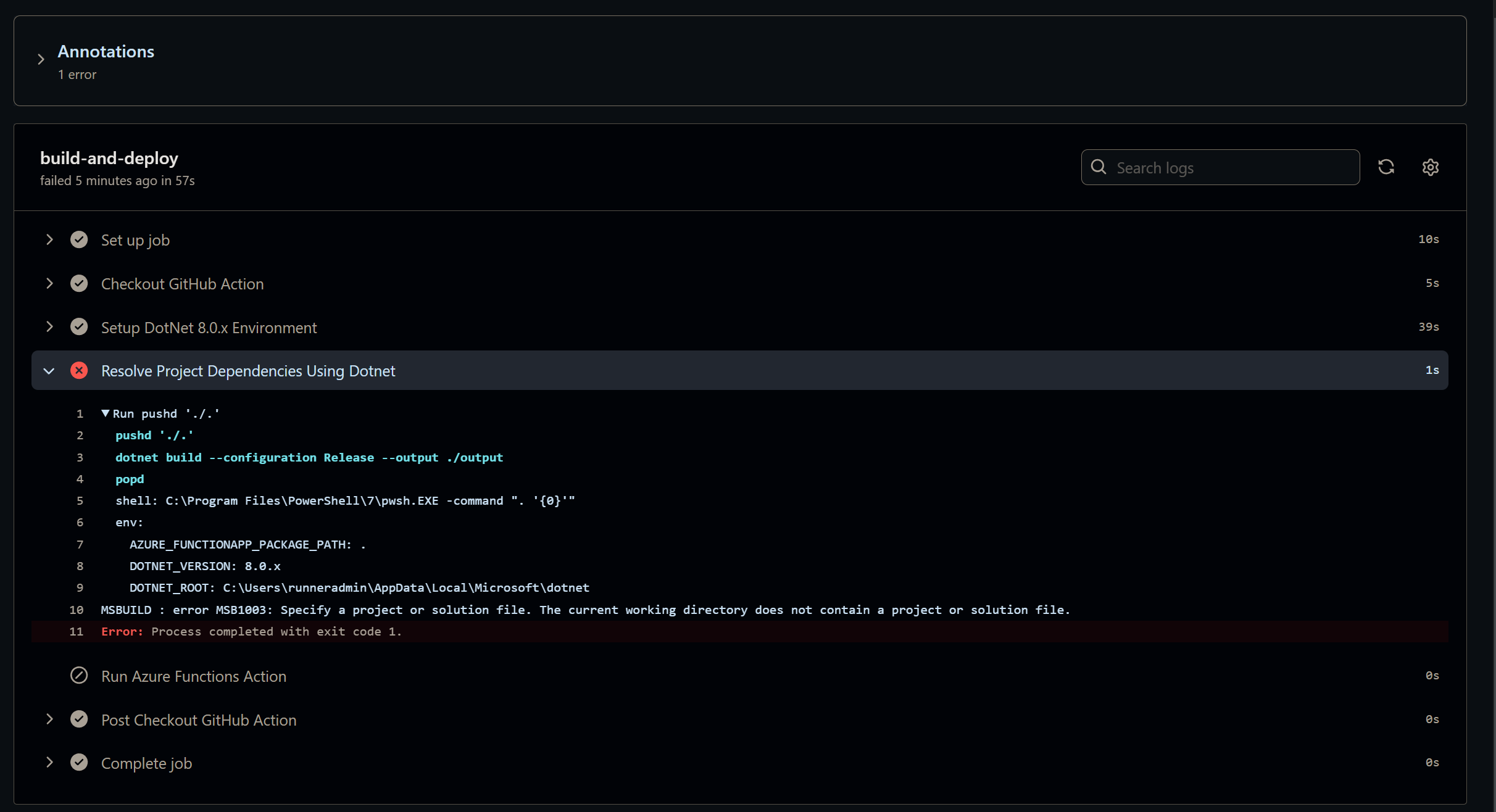
Task: Collapse the Resolve Project Dependencies step
Action: click(49, 370)
